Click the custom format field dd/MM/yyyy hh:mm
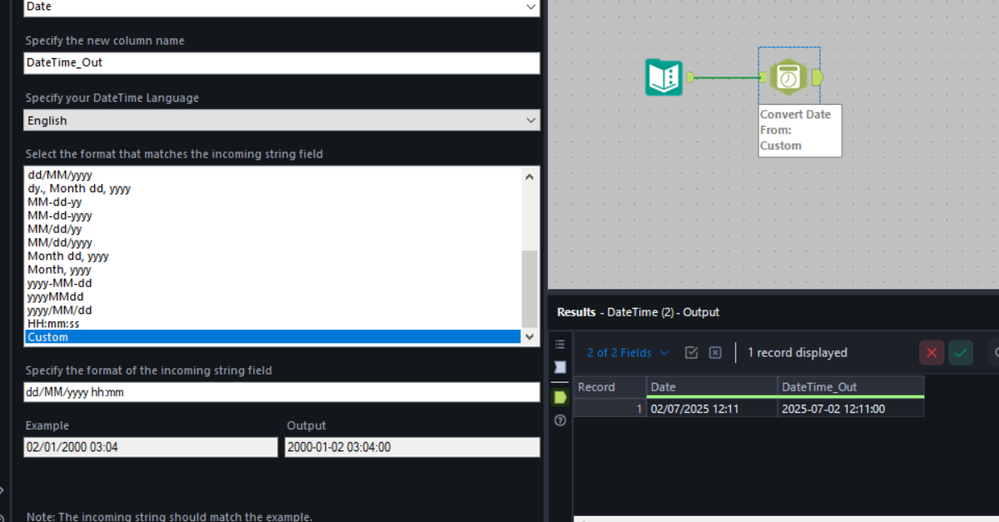Screen dimensions: 999x522 tap(282, 392)
